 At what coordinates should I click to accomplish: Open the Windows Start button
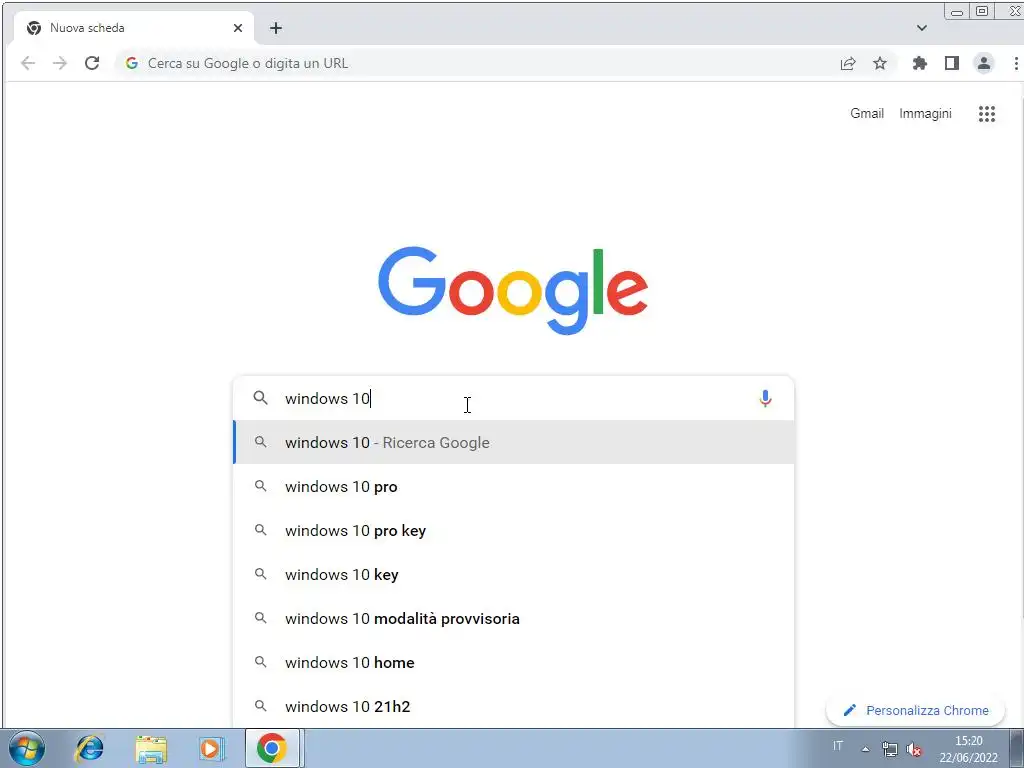(x=27, y=748)
